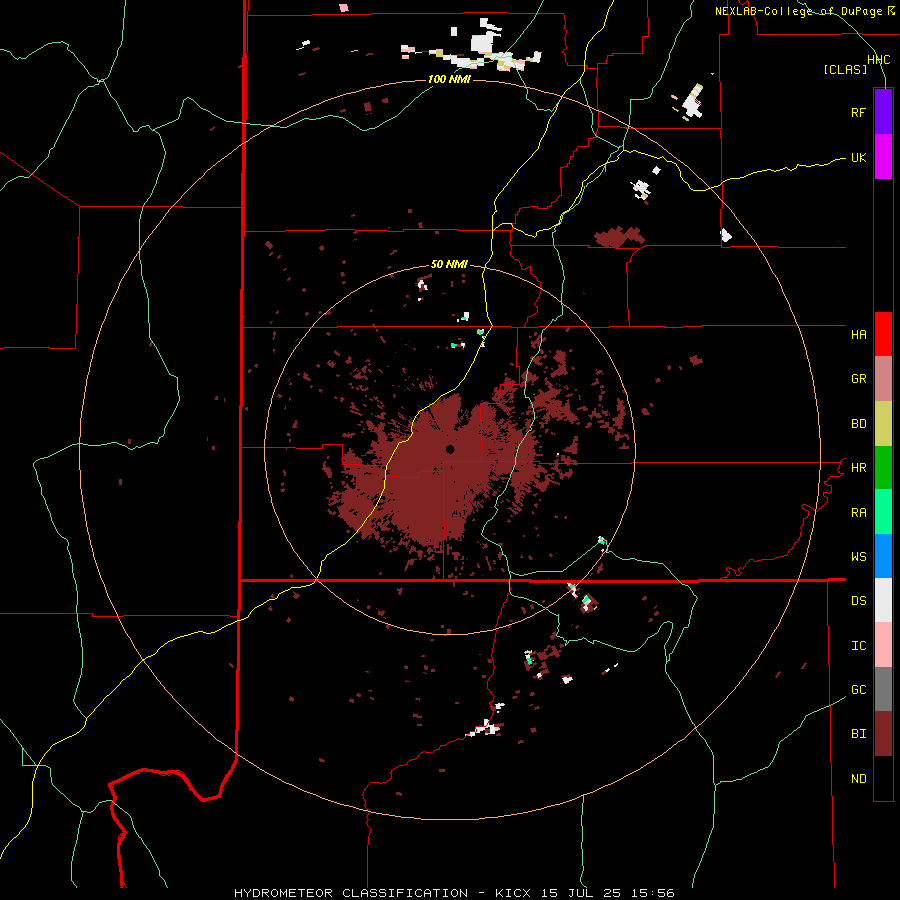Click the "100 NMI" range ring label
Image resolution: width=900 pixels, height=900 pixels.
coord(449,79)
